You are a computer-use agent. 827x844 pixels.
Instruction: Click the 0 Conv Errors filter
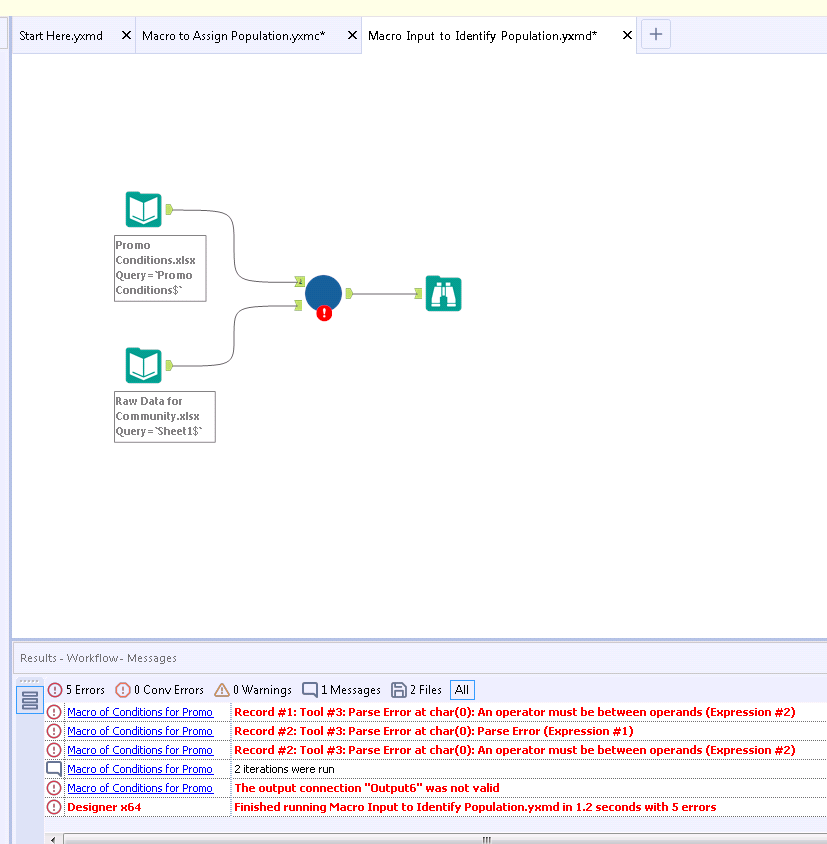[160, 689]
